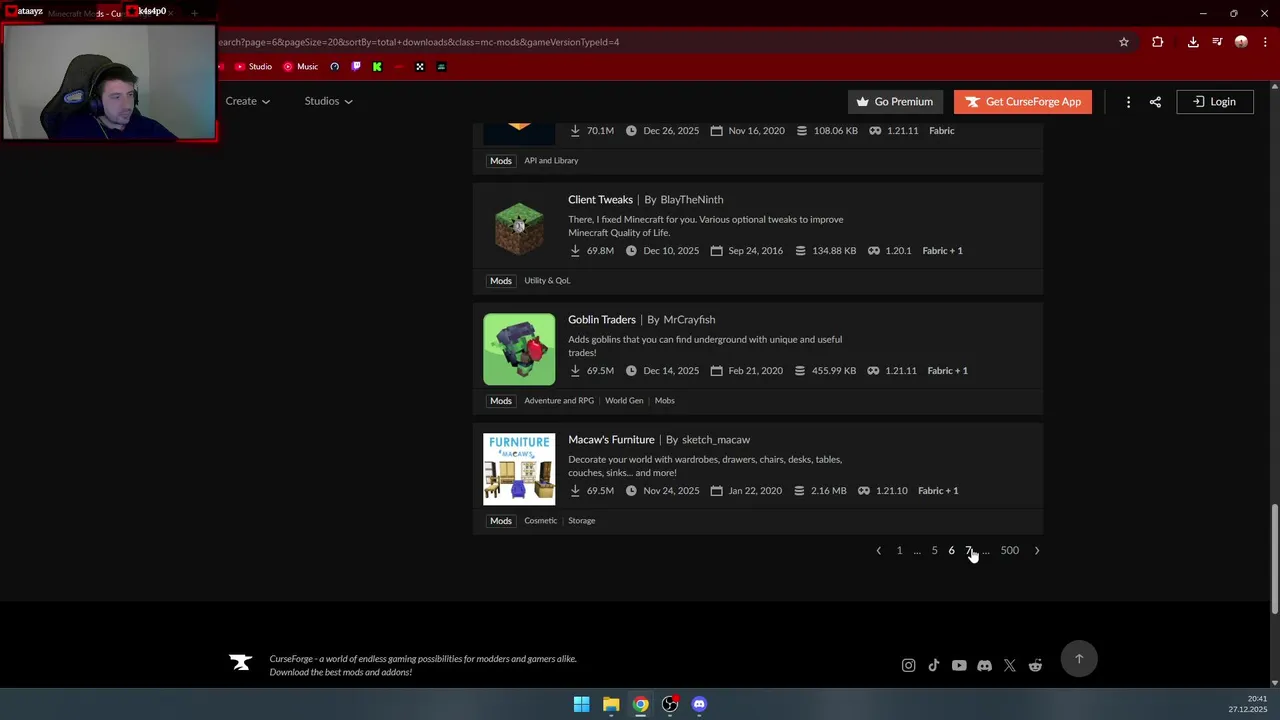Jump to page 500 in pagination

(x=1010, y=551)
